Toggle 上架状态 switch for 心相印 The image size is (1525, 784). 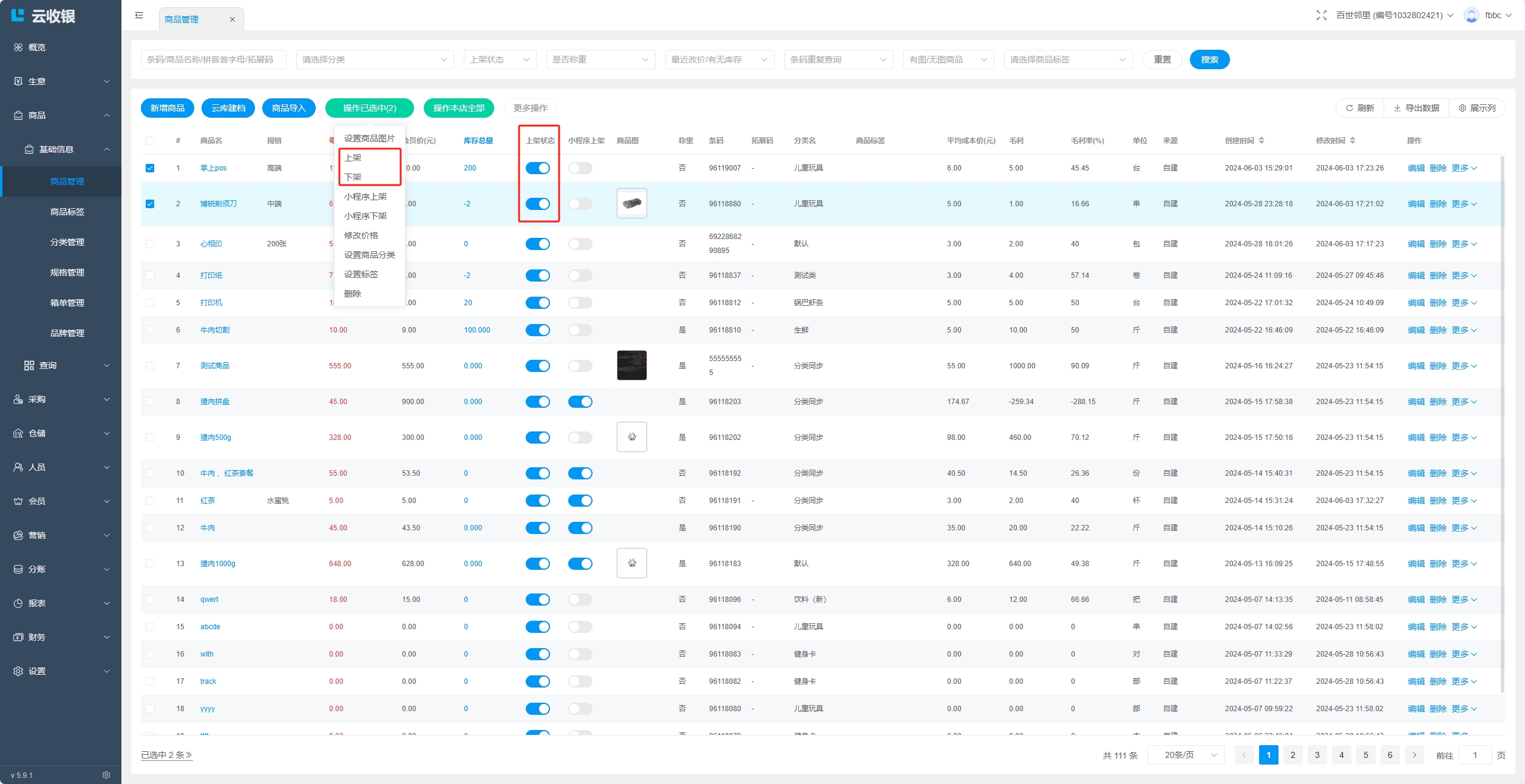(x=537, y=244)
